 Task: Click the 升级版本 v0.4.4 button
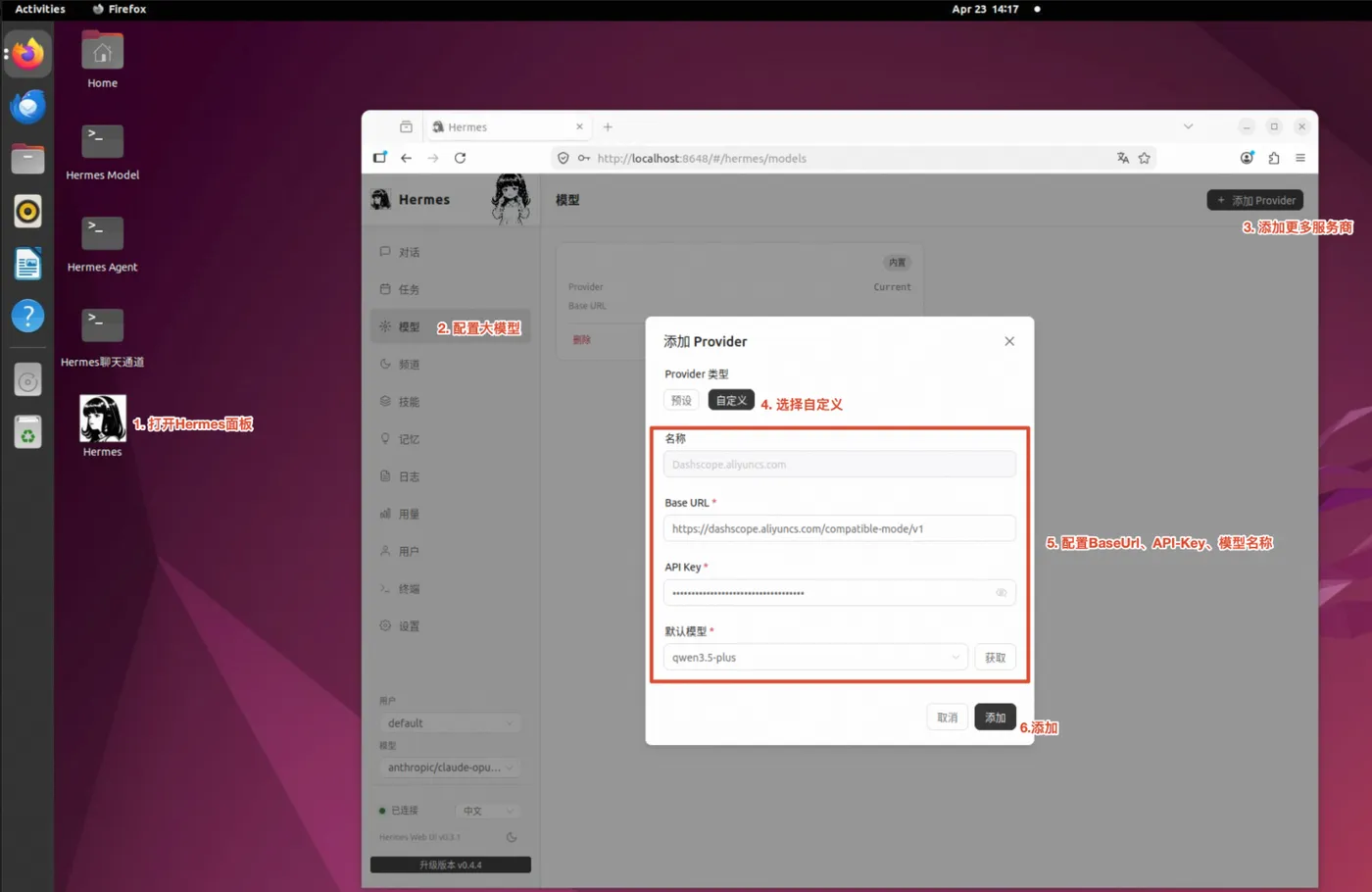pyautogui.click(x=450, y=865)
